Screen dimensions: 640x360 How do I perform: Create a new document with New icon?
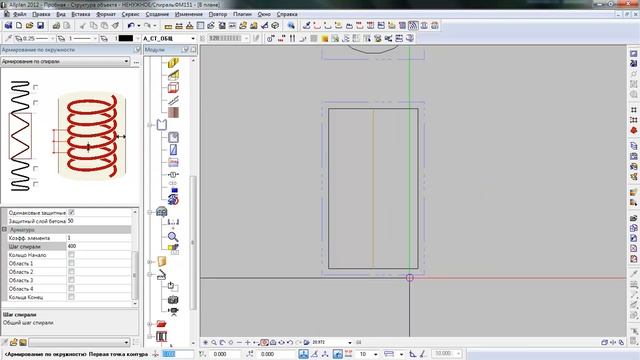tap(19, 25)
